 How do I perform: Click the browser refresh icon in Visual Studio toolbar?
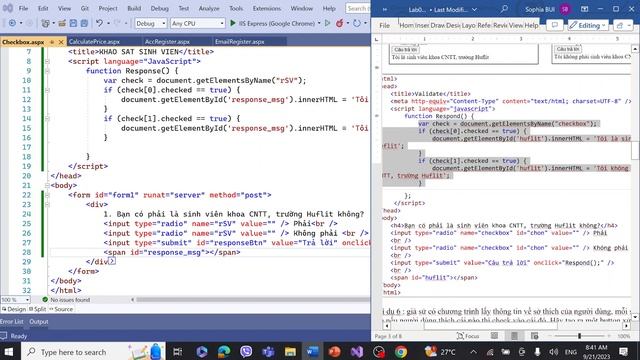coord(357,23)
